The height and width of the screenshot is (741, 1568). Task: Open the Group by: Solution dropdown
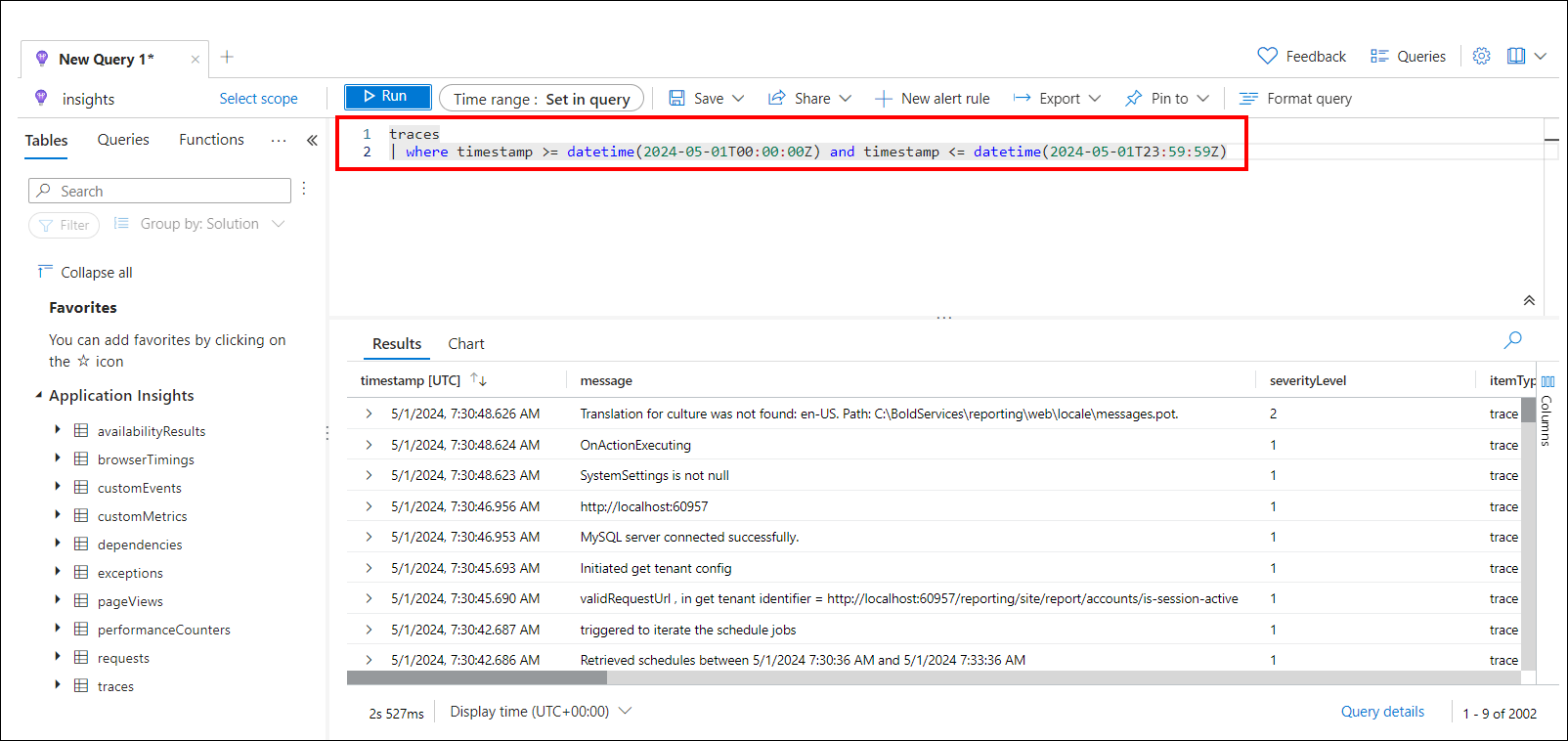(x=198, y=224)
